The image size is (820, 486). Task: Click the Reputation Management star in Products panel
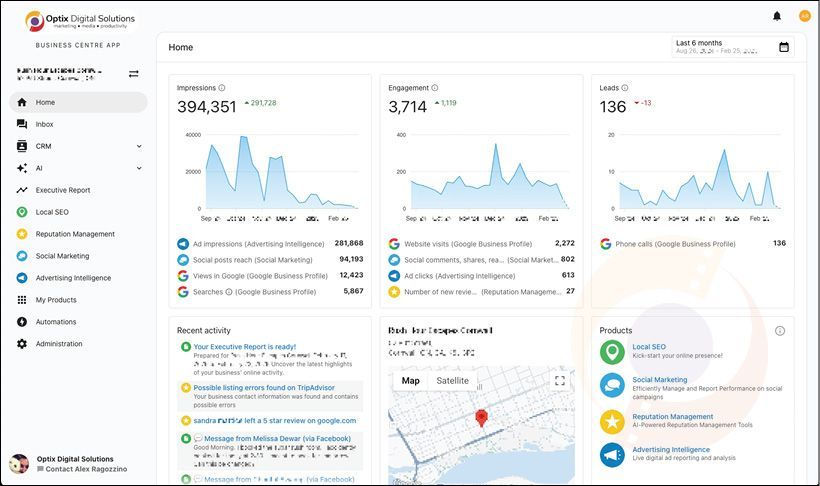[x=612, y=422]
